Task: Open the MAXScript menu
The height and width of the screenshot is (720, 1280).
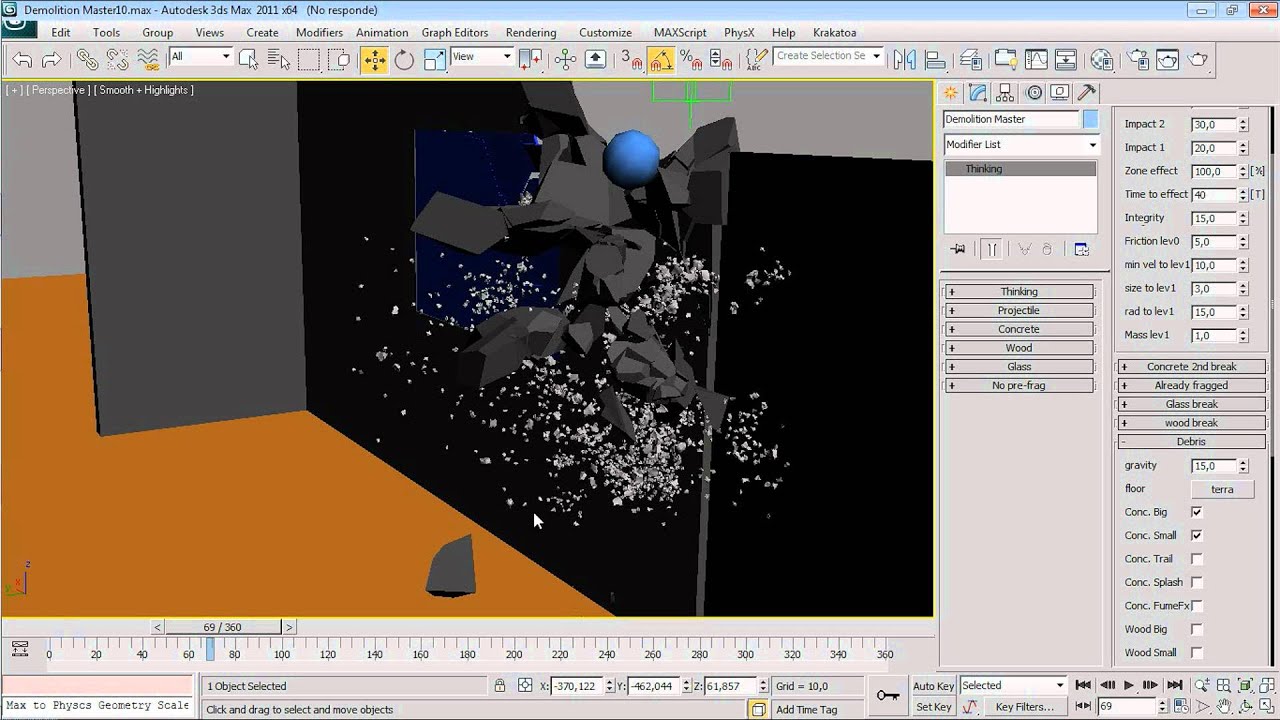Action: (680, 32)
